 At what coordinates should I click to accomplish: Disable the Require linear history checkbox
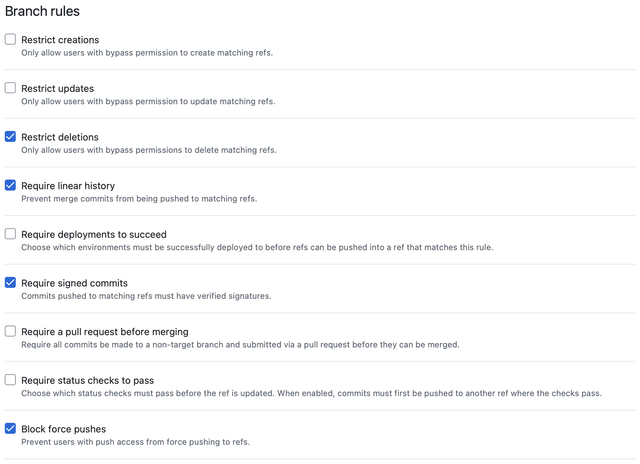coord(10,185)
